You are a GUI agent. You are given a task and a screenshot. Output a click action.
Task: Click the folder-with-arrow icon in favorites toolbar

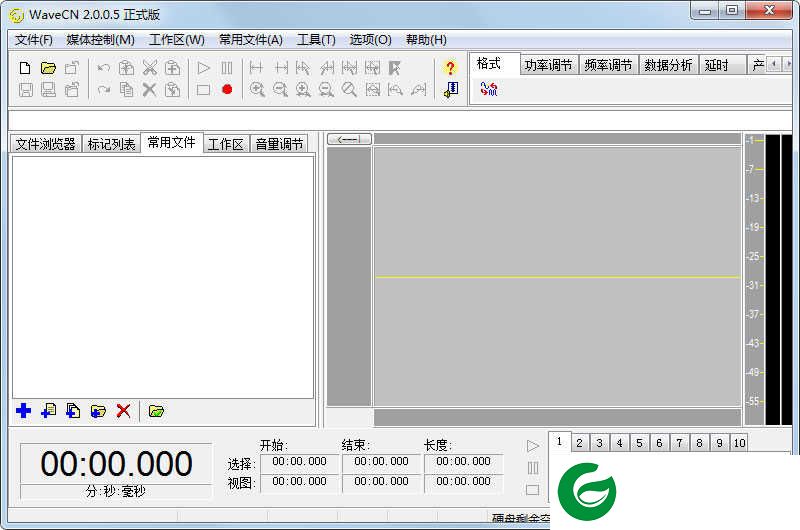(x=98, y=411)
